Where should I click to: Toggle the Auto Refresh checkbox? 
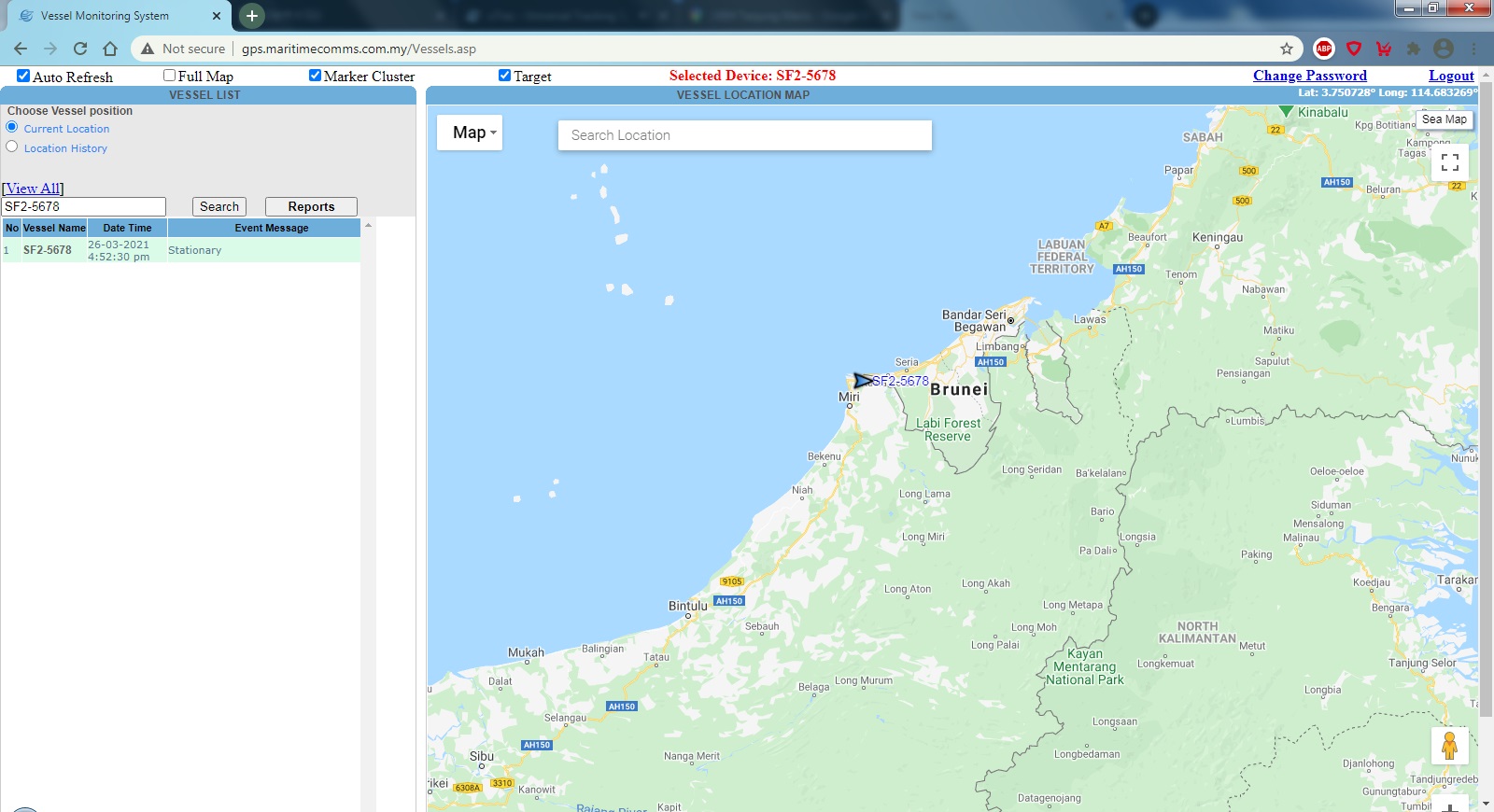pyautogui.click(x=23, y=76)
